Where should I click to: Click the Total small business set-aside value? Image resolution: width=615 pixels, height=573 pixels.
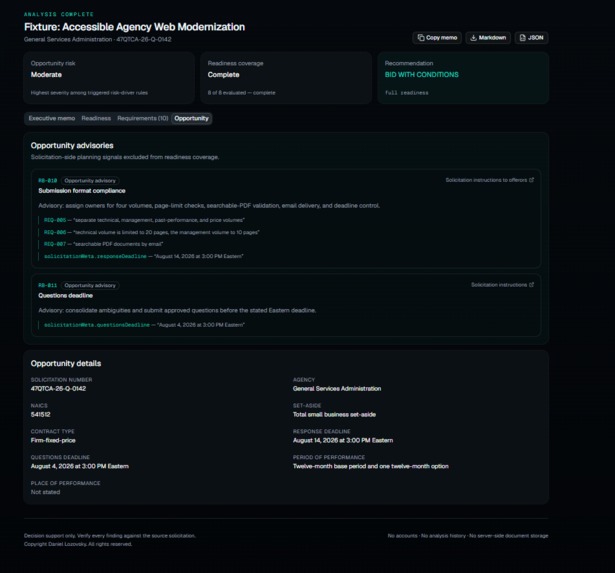tap(334, 415)
